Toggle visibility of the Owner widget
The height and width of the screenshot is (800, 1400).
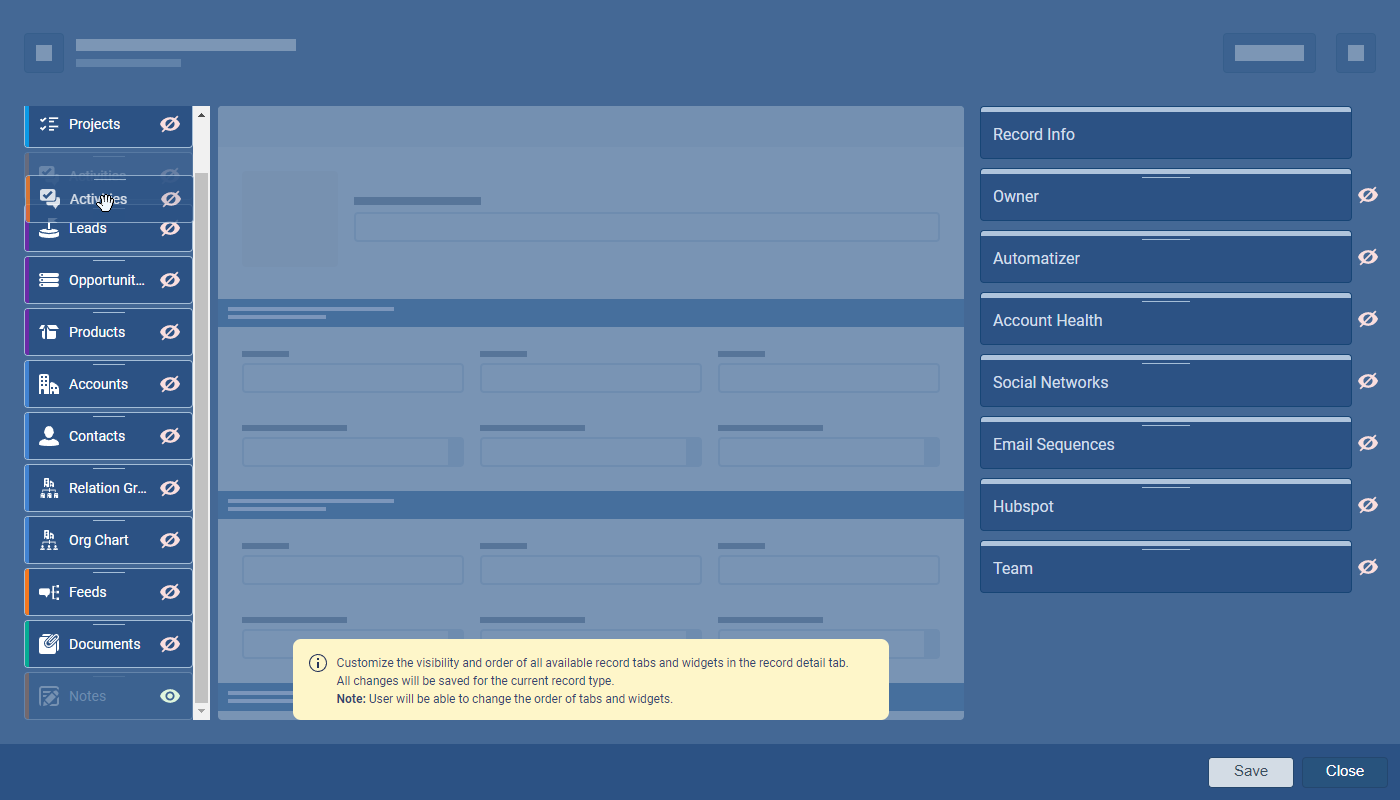1368,195
